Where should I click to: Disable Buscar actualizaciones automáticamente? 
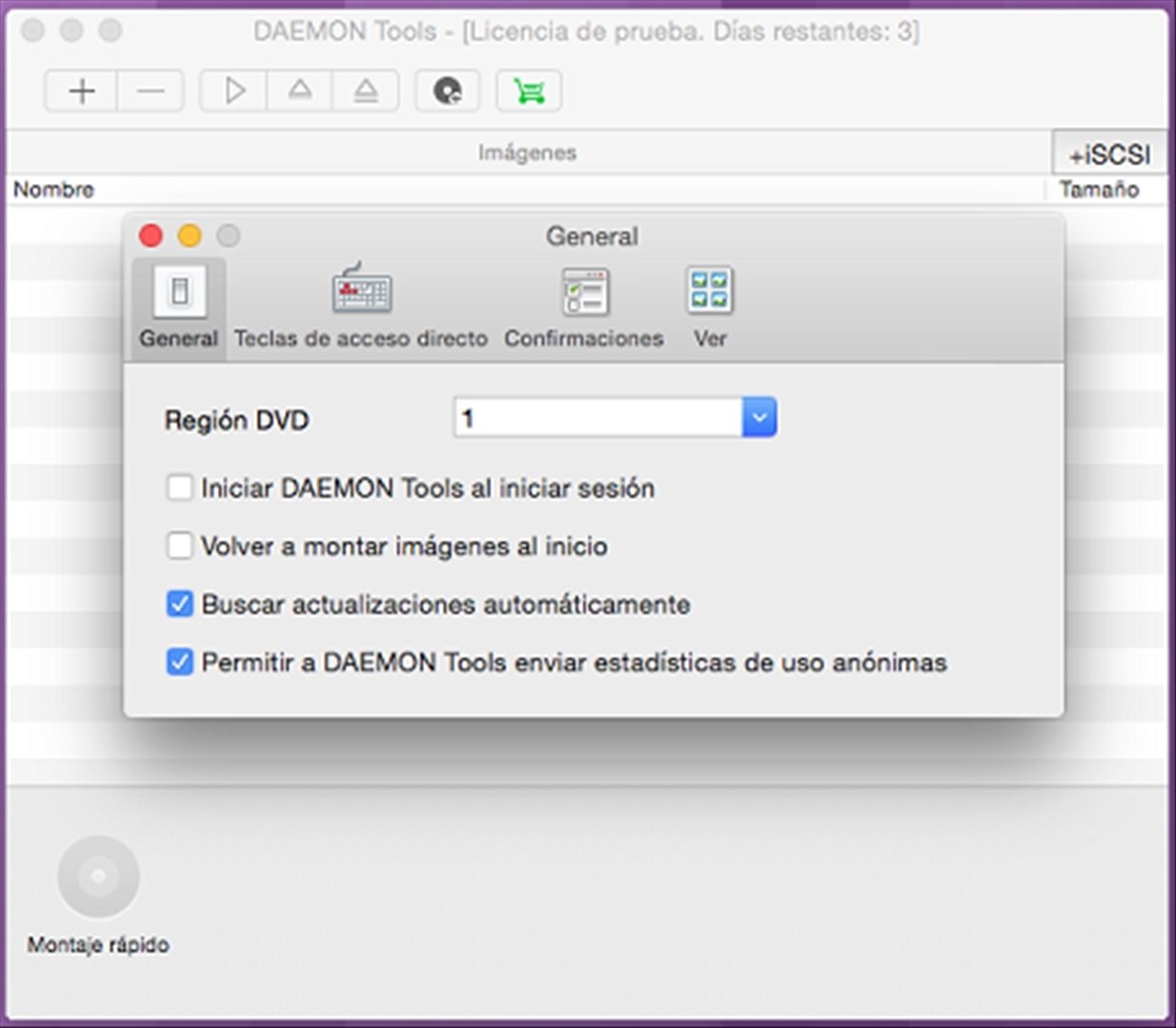click(x=179, y=604)
